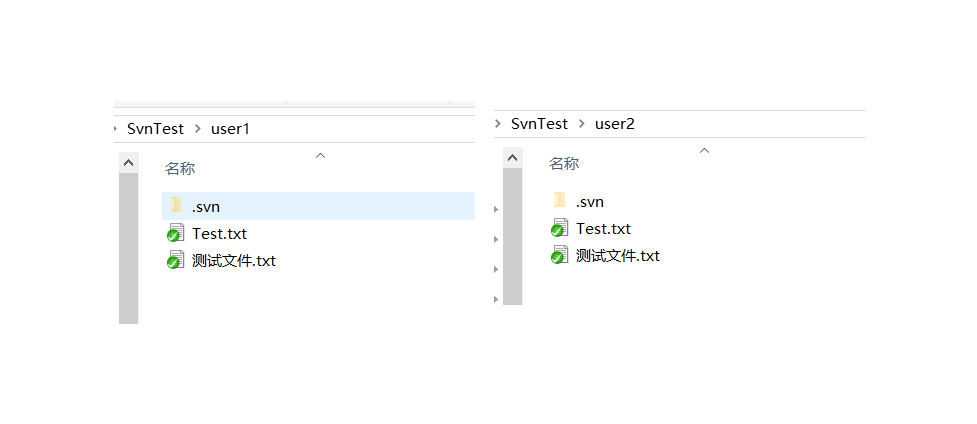
Task: Sort by 名称 column in user2 window
Action: pyautogui.click(x=564, y=163)
